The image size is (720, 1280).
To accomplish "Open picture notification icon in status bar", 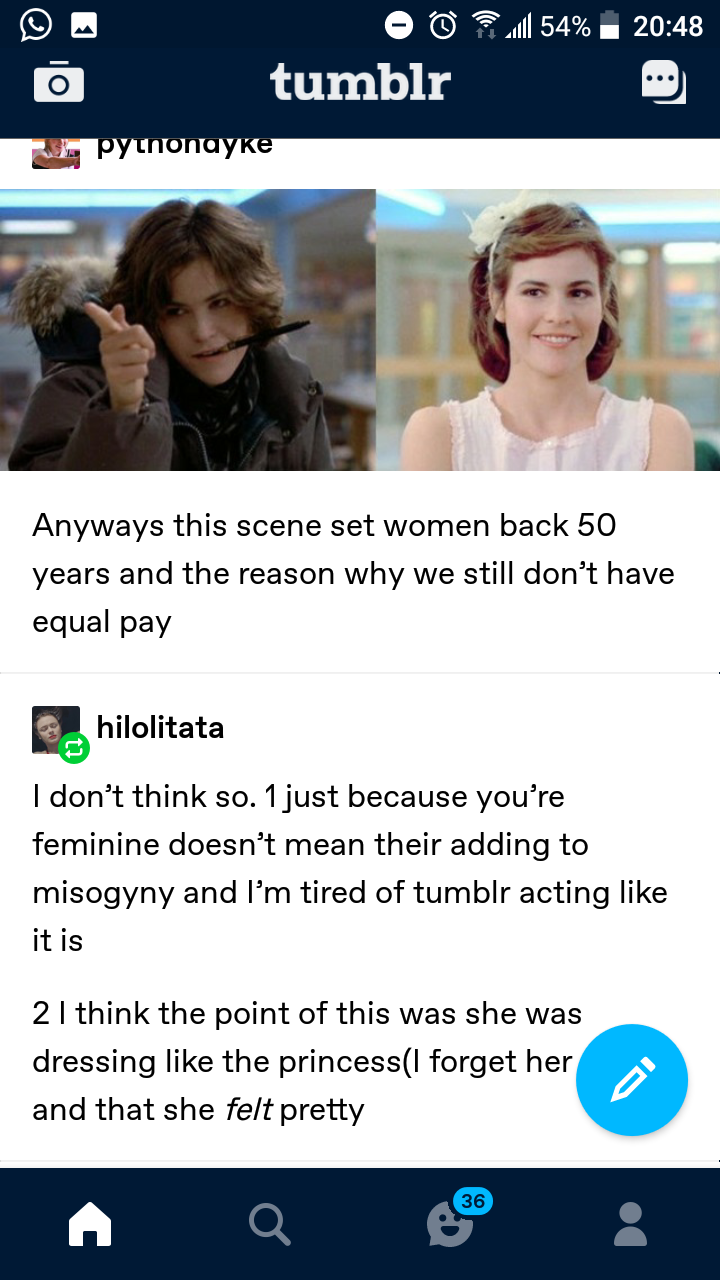I will (83, 26).
